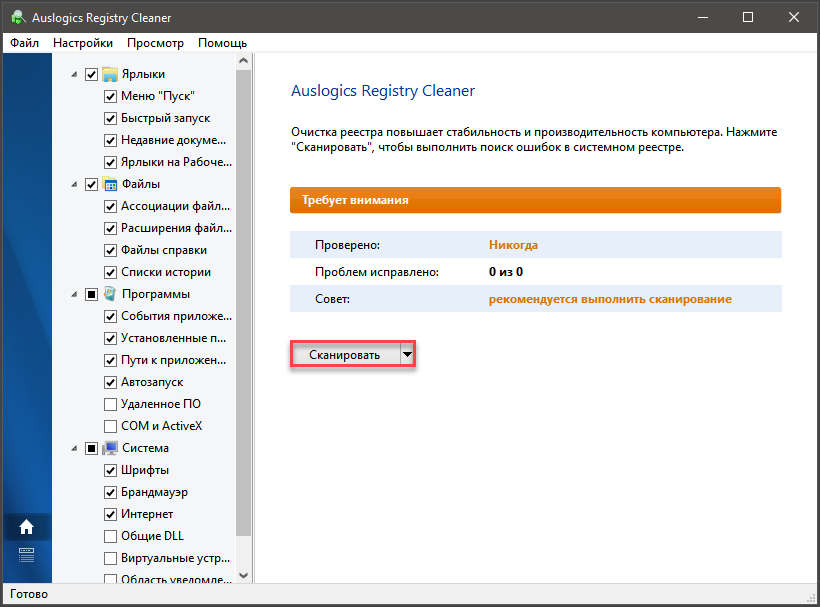The image size is (820, 607).
Task: Open the Просмотр menu
Action: (x=155, y=43)
